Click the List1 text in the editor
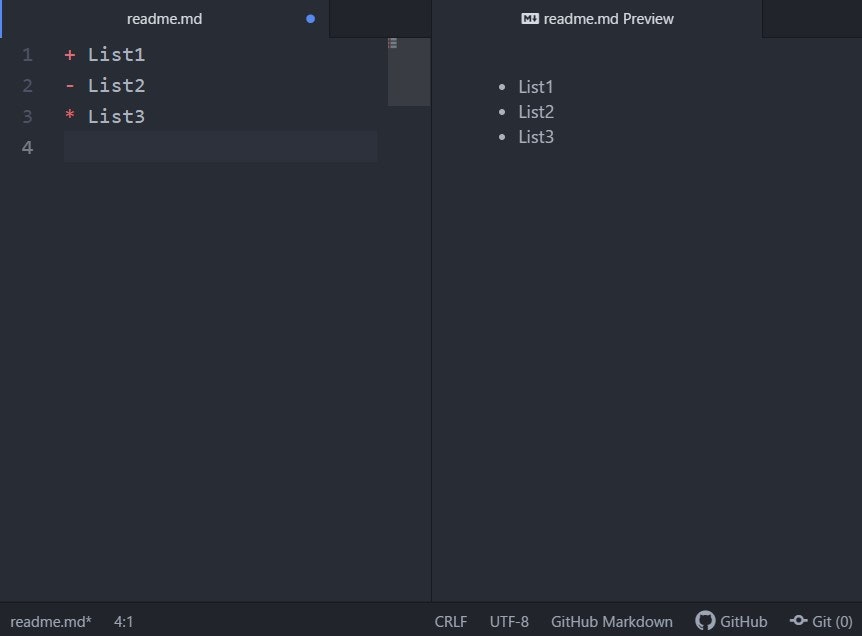 [117, 54]
